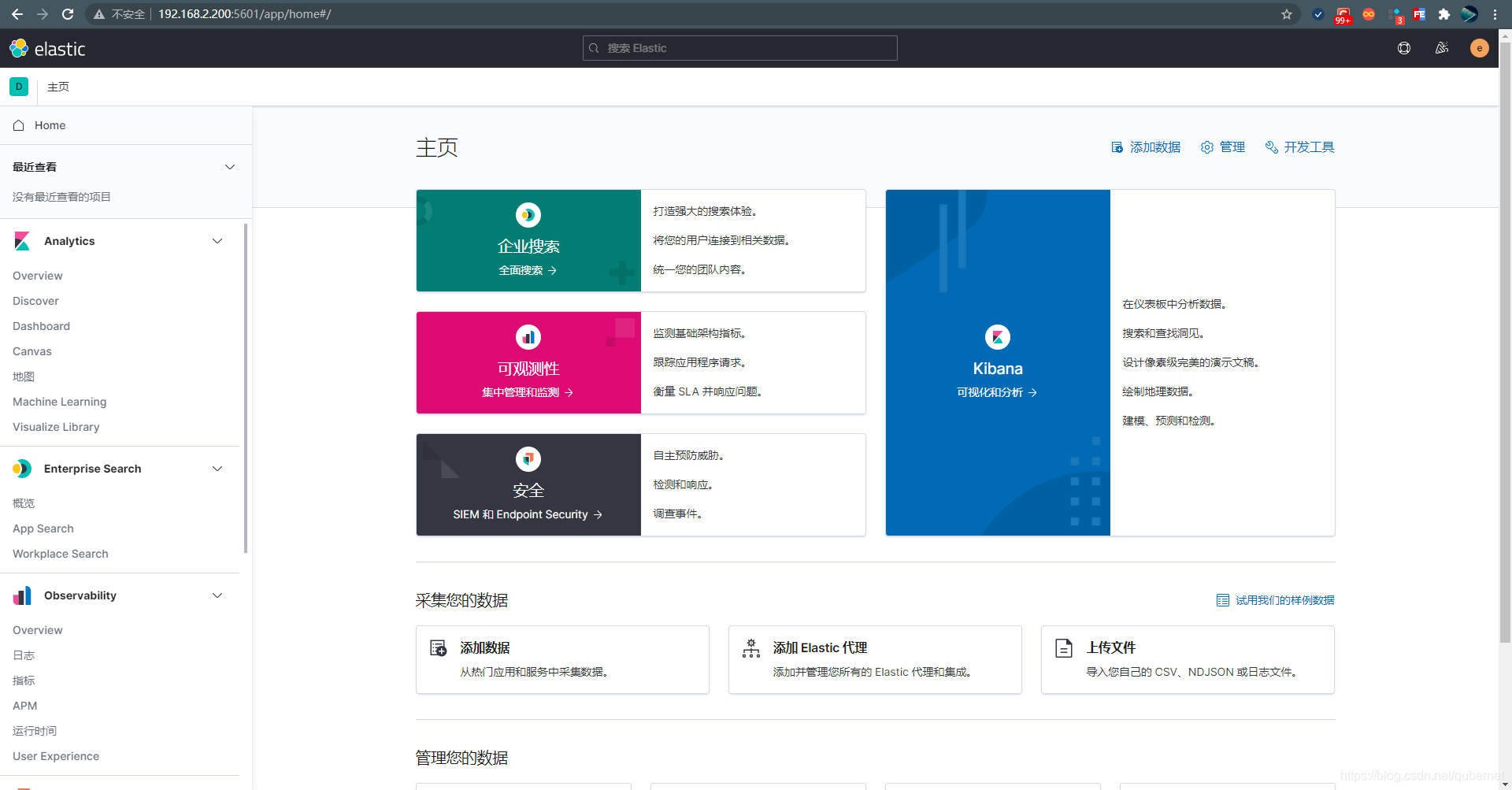This screenshot has width=1512, height=790.
Task: Open Chrome three-dot menu
Action: (1495, 14)
